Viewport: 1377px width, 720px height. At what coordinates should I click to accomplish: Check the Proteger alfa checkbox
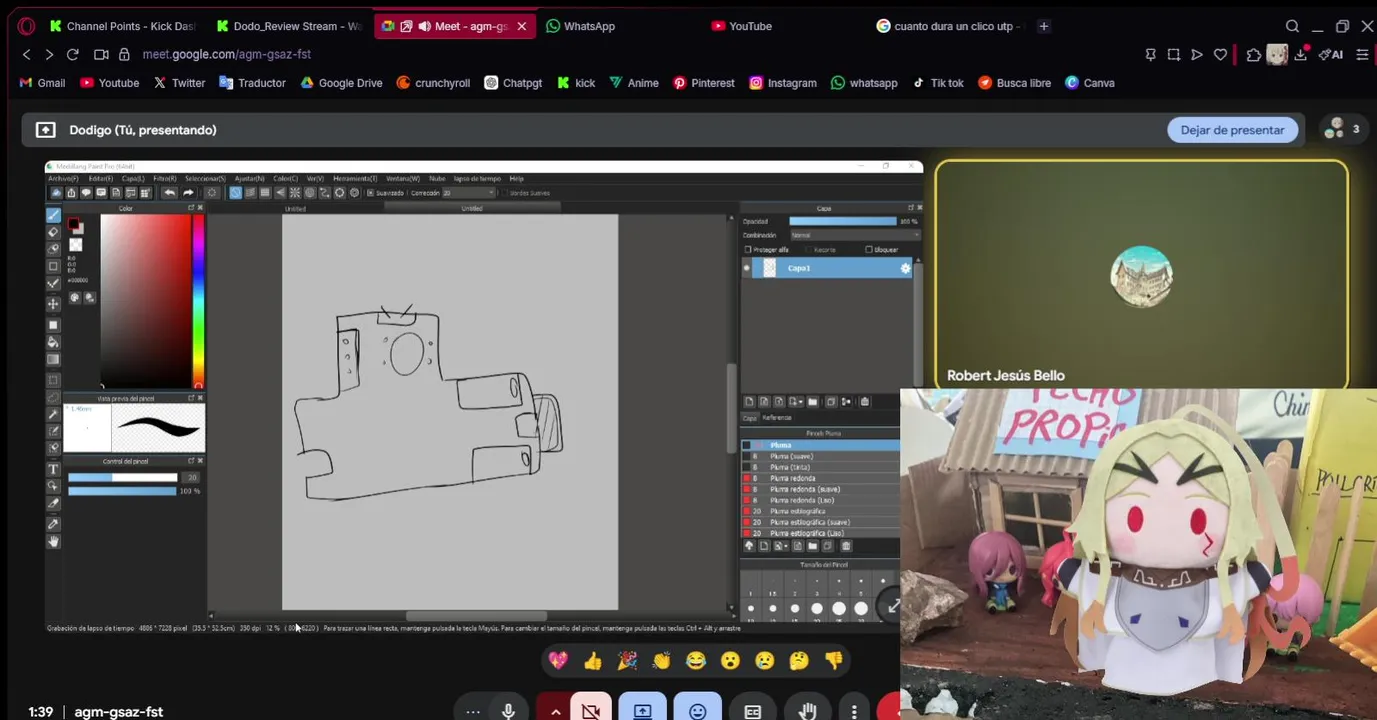click(x=748, y=249)
